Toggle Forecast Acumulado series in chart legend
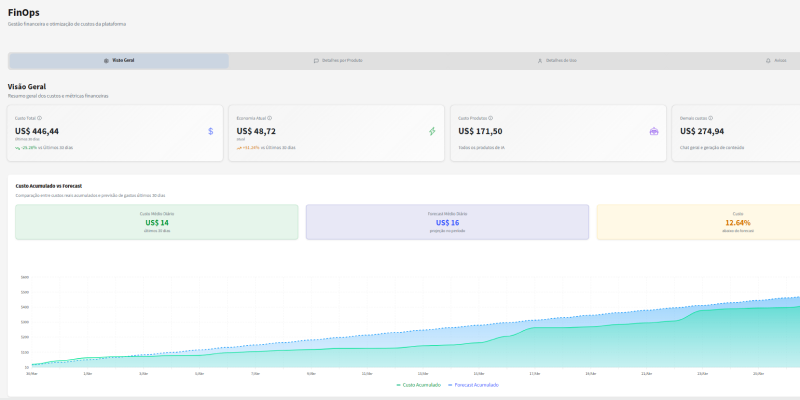Viewport: 800px width, 400px height. (x=473, y=385)
